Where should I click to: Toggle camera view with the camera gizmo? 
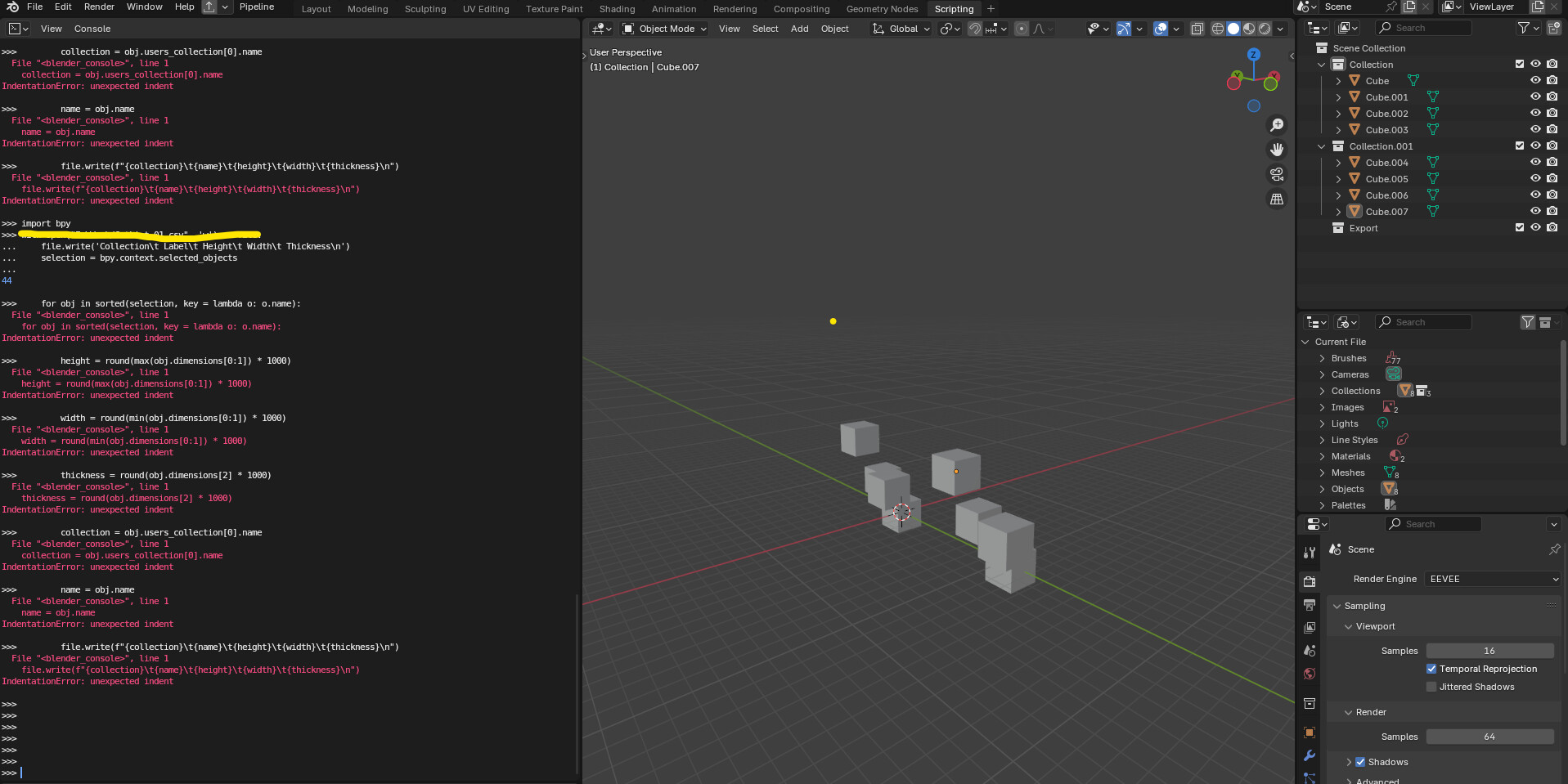click(x=1276, y=174)
